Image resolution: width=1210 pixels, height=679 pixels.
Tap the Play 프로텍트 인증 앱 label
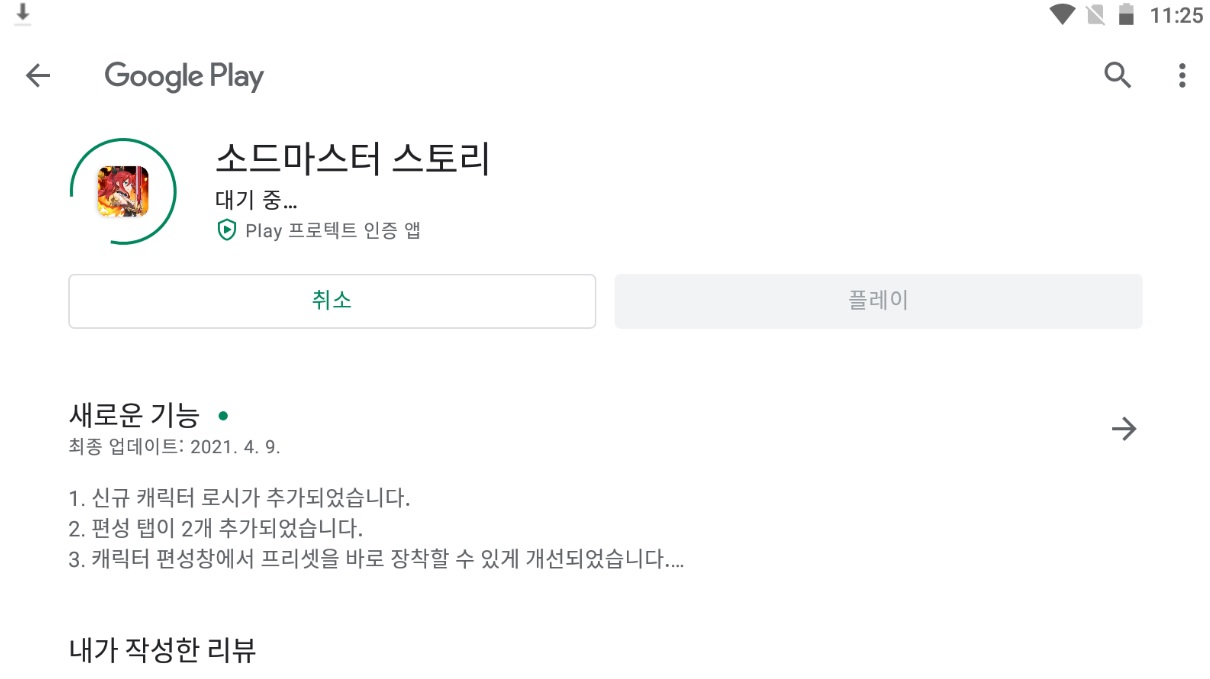pos(333,230)
